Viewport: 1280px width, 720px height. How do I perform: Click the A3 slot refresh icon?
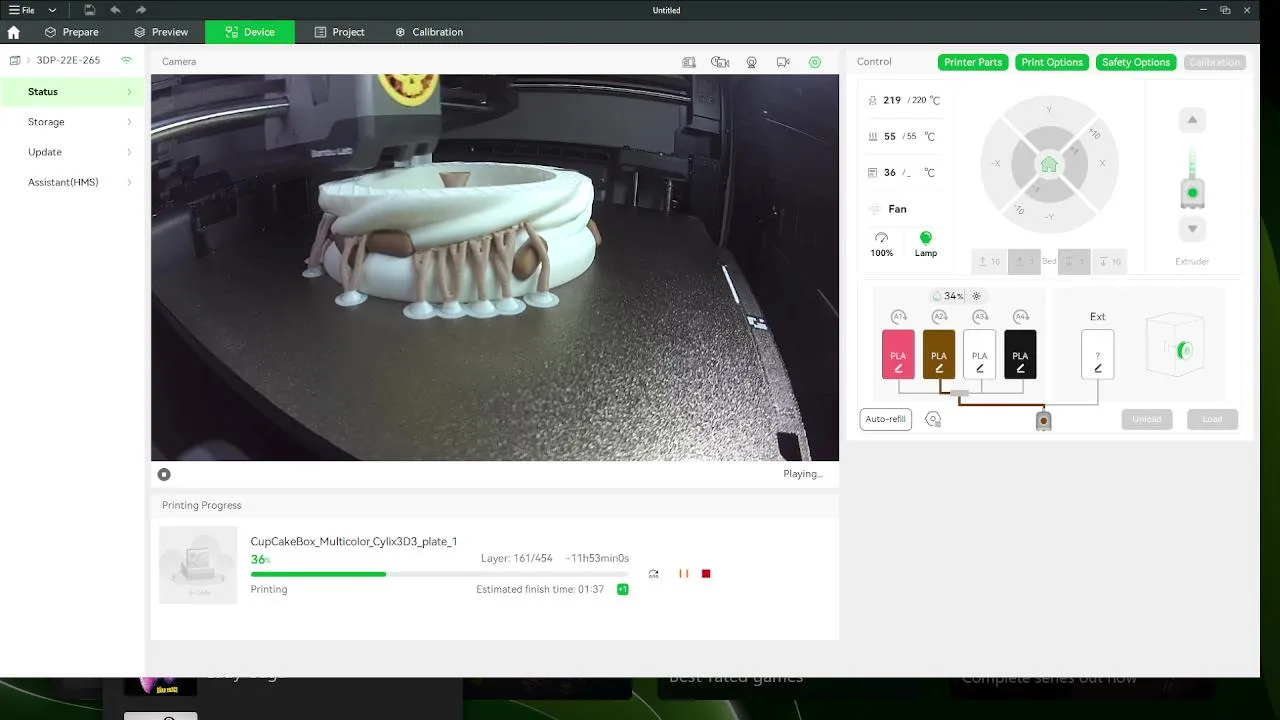980,317
